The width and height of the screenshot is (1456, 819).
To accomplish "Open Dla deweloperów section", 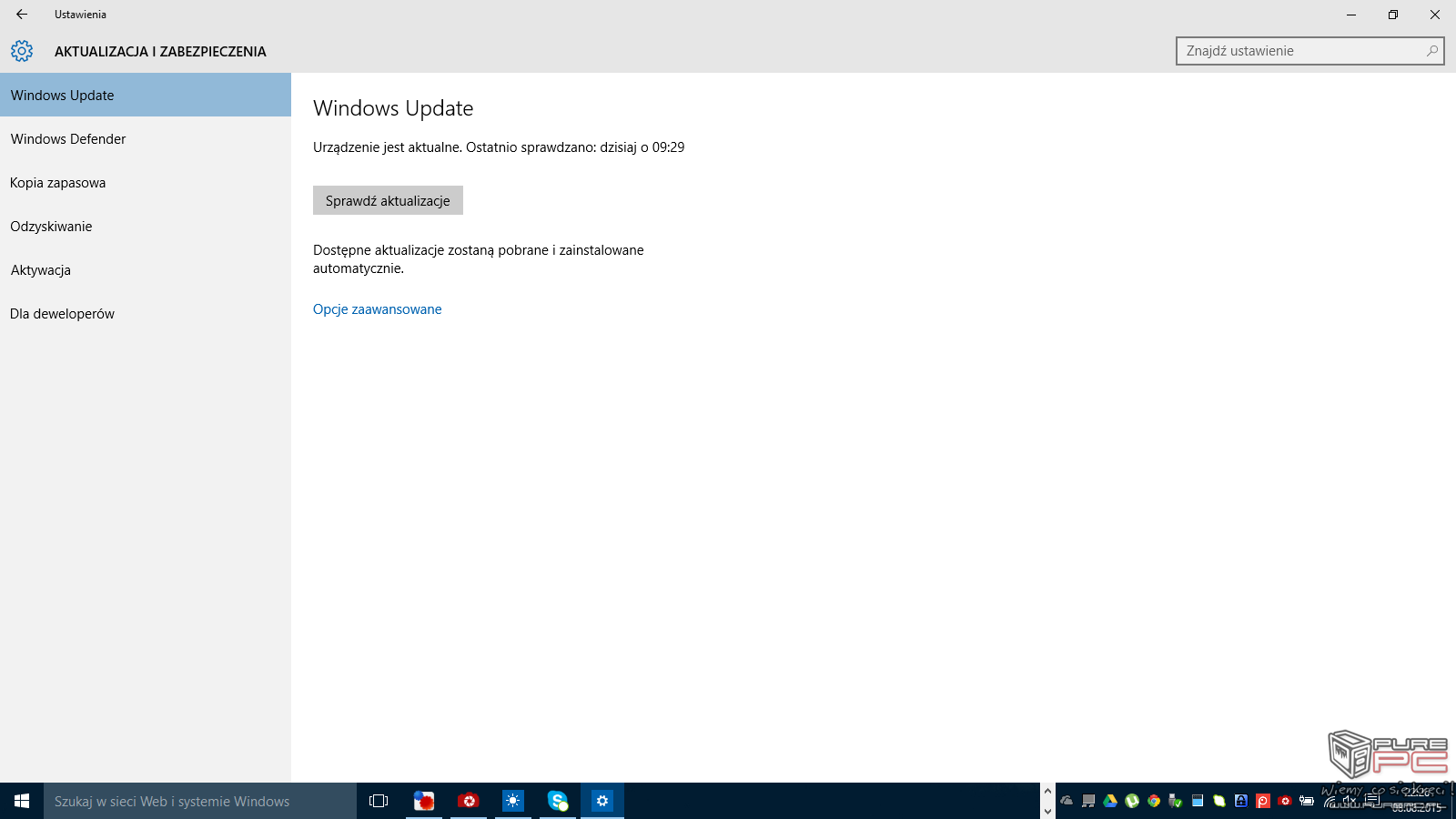I will 146,313.
